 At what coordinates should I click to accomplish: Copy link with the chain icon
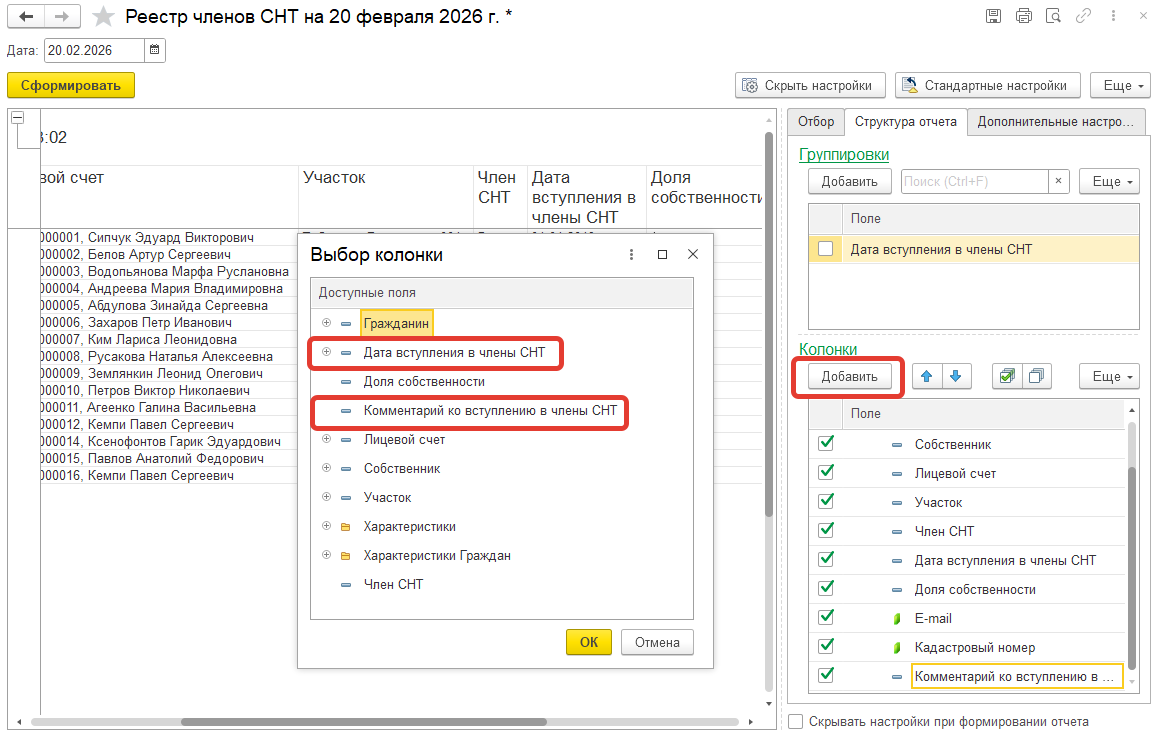(1082, 16)
